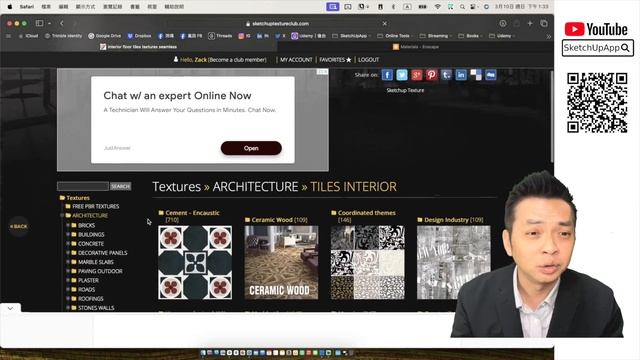Share the page on Pinterest
Image resolution: width=640 pixels, height=360 pixels.
click(x=431, y=75)
